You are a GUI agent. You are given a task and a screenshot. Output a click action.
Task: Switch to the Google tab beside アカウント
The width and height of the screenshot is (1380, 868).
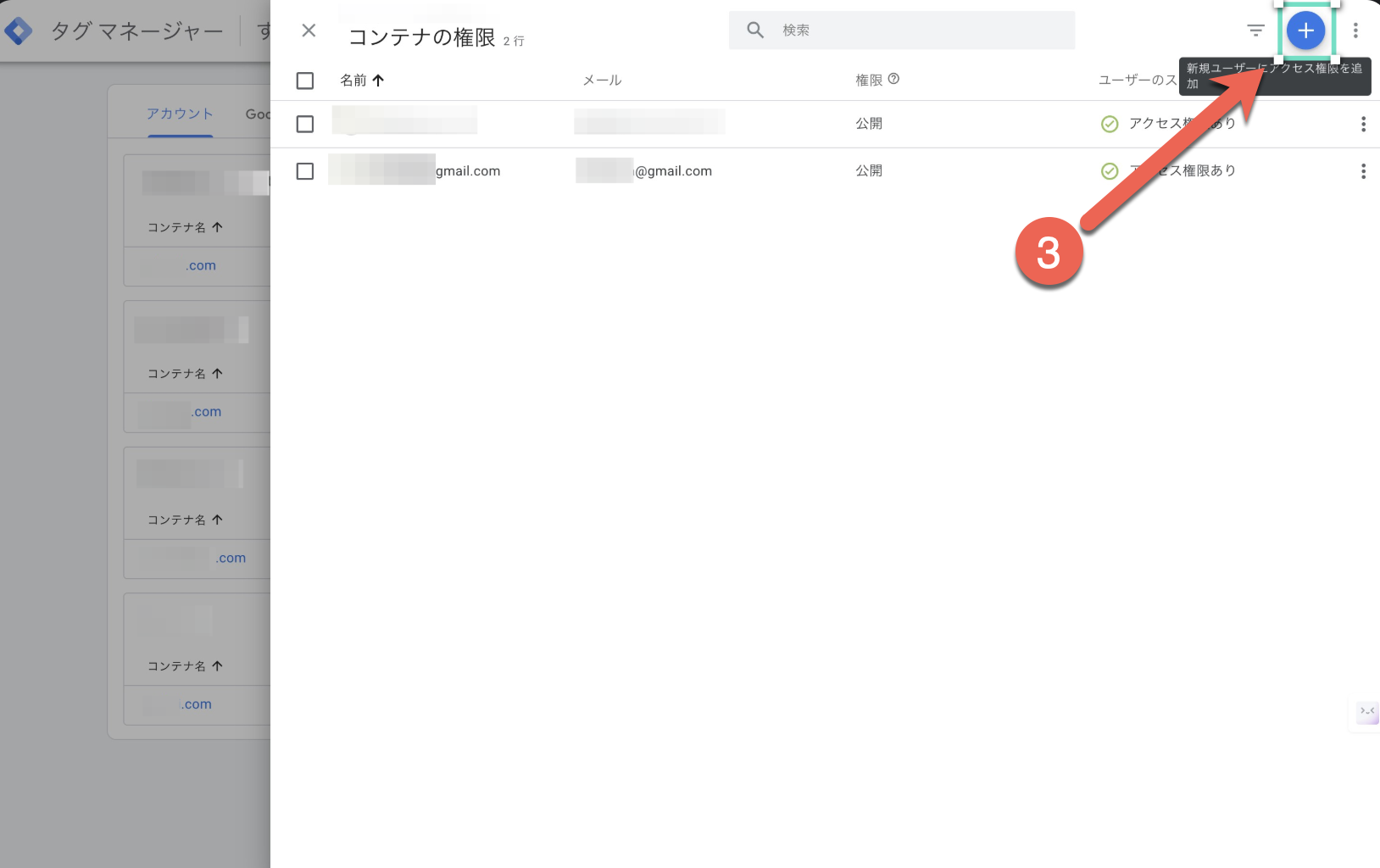tap(259, 113)
